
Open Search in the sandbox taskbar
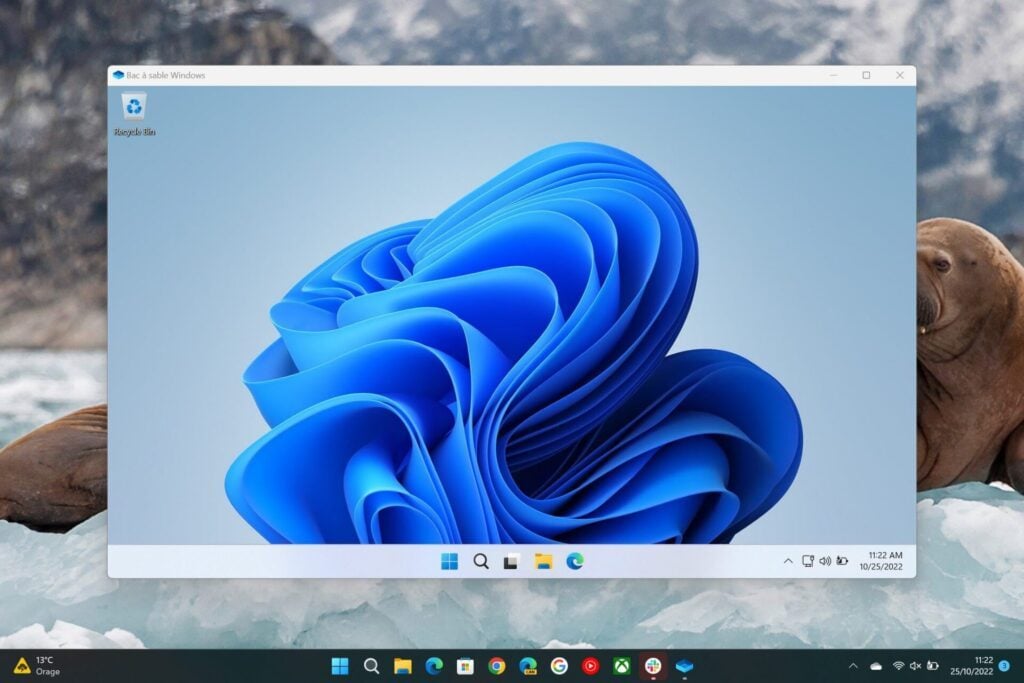(x=481, y=561)
